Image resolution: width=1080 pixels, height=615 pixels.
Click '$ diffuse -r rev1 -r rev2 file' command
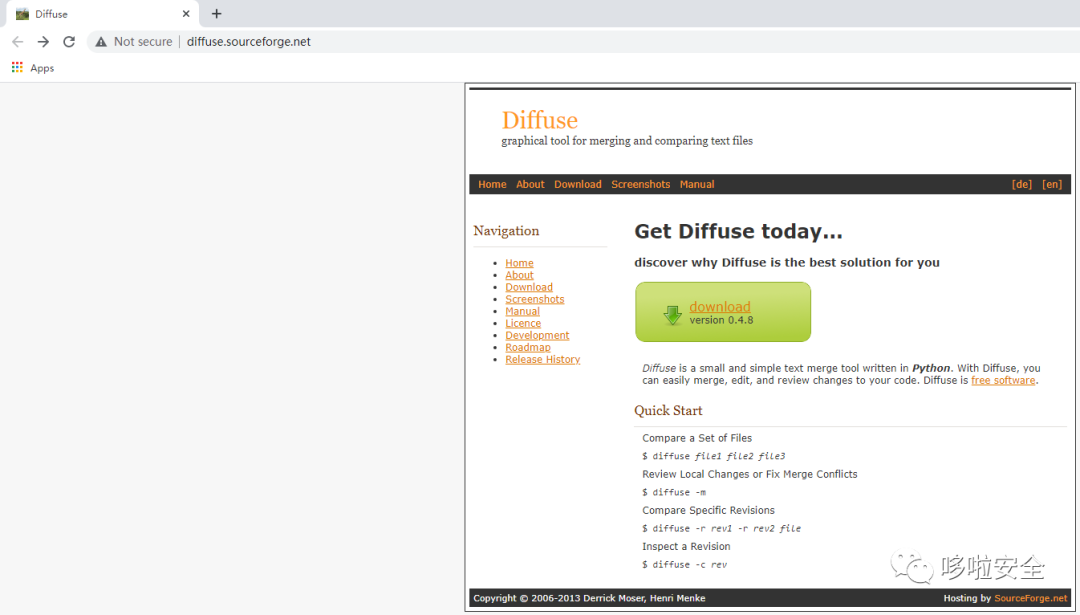click(x=721, y=528)
